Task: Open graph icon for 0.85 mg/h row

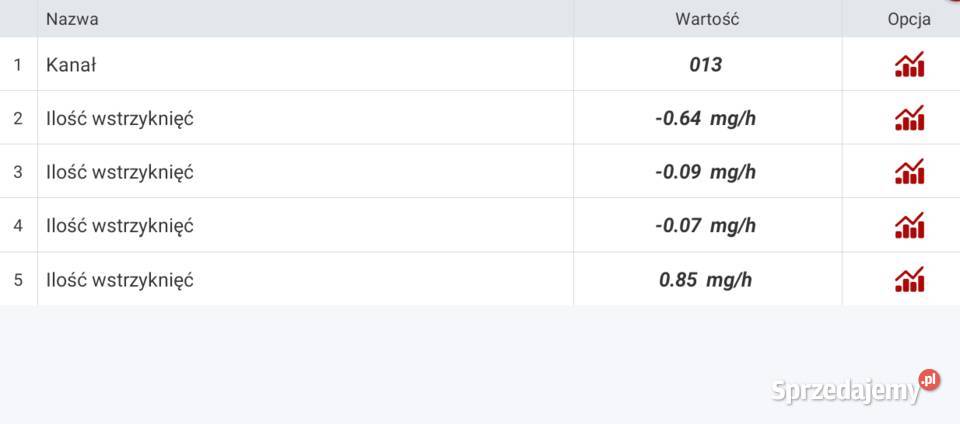Action: pyautogui.click(x=909, y=279)
